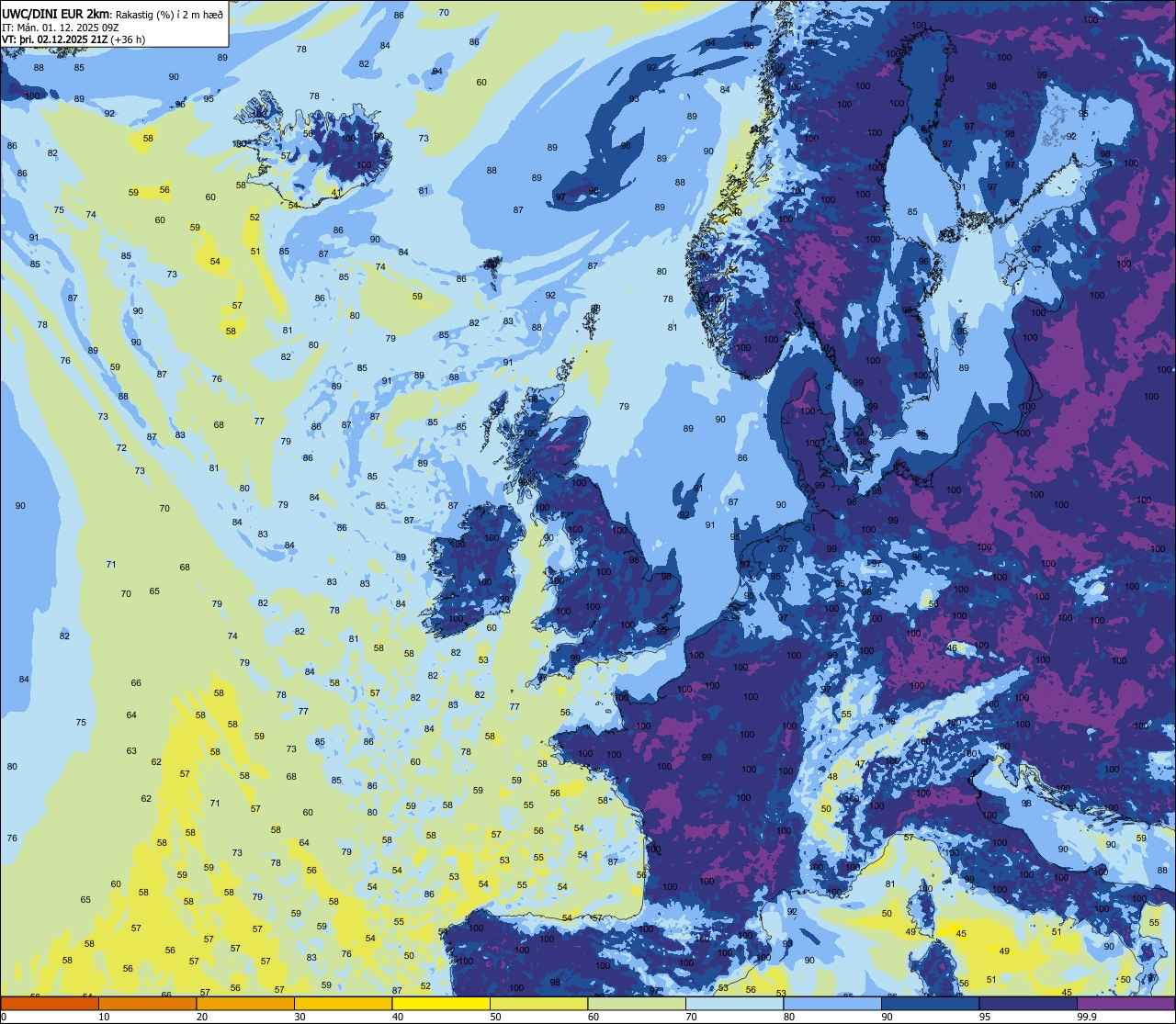Viewport: 1176px width, 1024px height.
Task: Click the pale blue 70–80 legend color
Action: [x=734, y=1003]
